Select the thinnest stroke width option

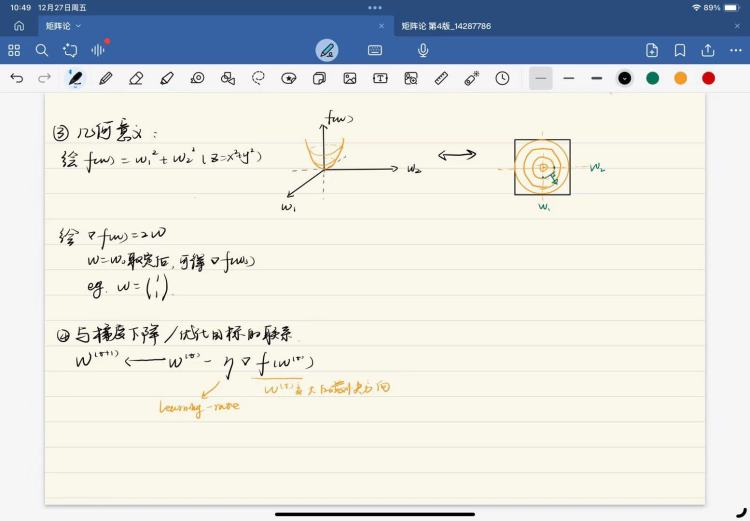pos(541,78)
